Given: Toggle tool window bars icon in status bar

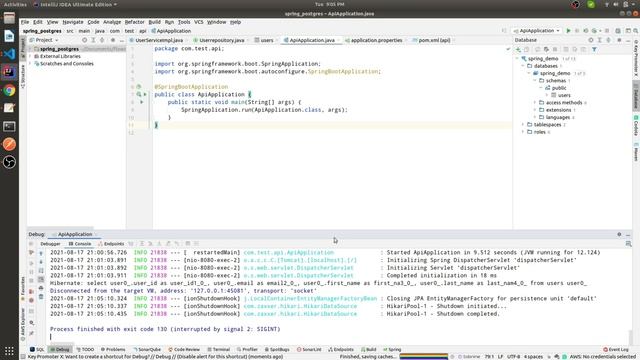Looking at the screenshot, I should click(x=23, y=357).
